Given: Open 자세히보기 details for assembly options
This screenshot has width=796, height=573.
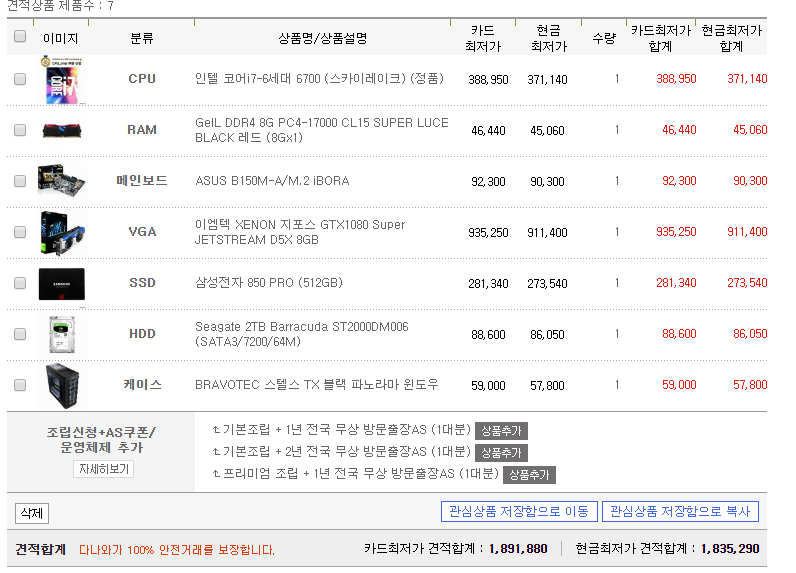Looking at the screenshot, I should click(x=103, y=469).
